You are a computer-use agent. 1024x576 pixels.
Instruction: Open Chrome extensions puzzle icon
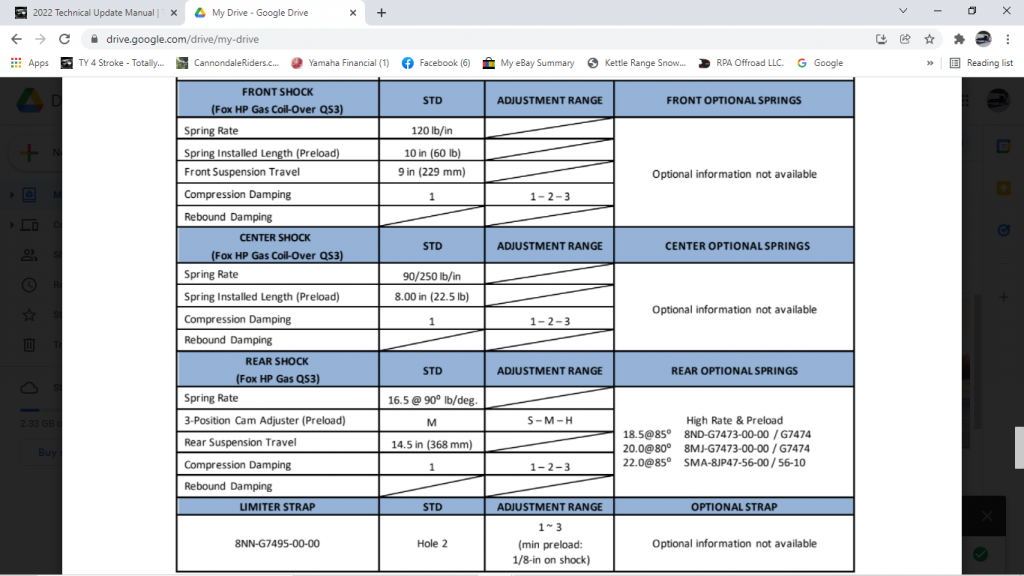pyautogui.click(x=959, y=39)
